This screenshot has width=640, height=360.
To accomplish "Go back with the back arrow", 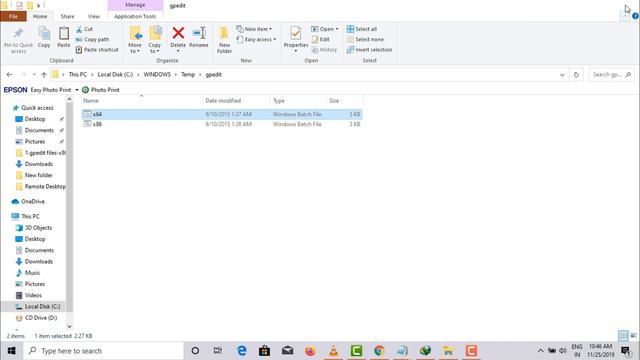I will [9, 75].
